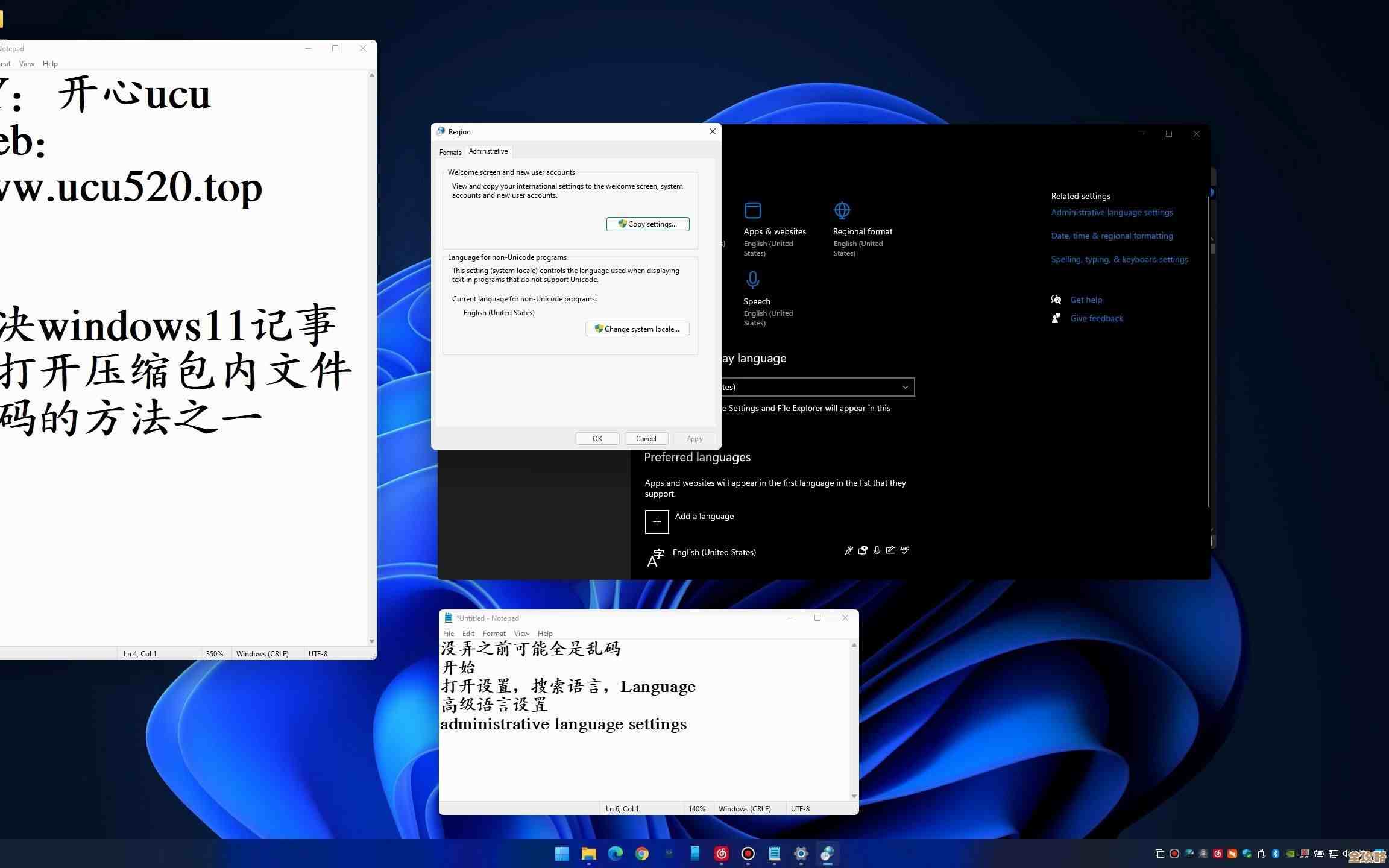Click OK in the Region dialog

click(x=597, y=438)
